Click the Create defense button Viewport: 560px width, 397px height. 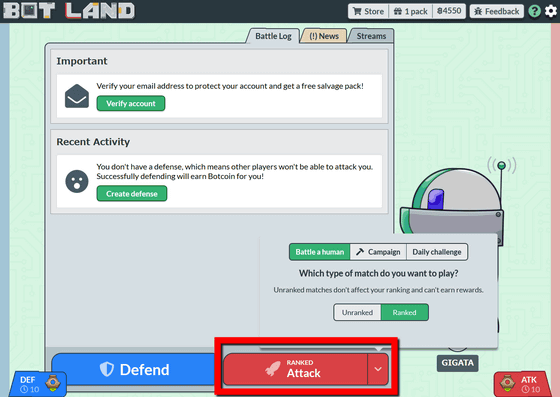click(x=132, y=194)
